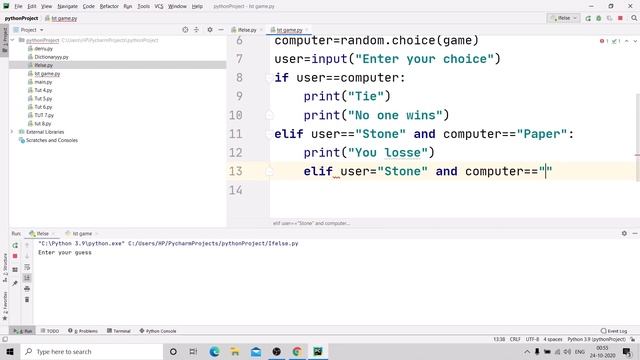640x360 pixels.
Task: Click the Windows Start button
Action: coord(10,351)
